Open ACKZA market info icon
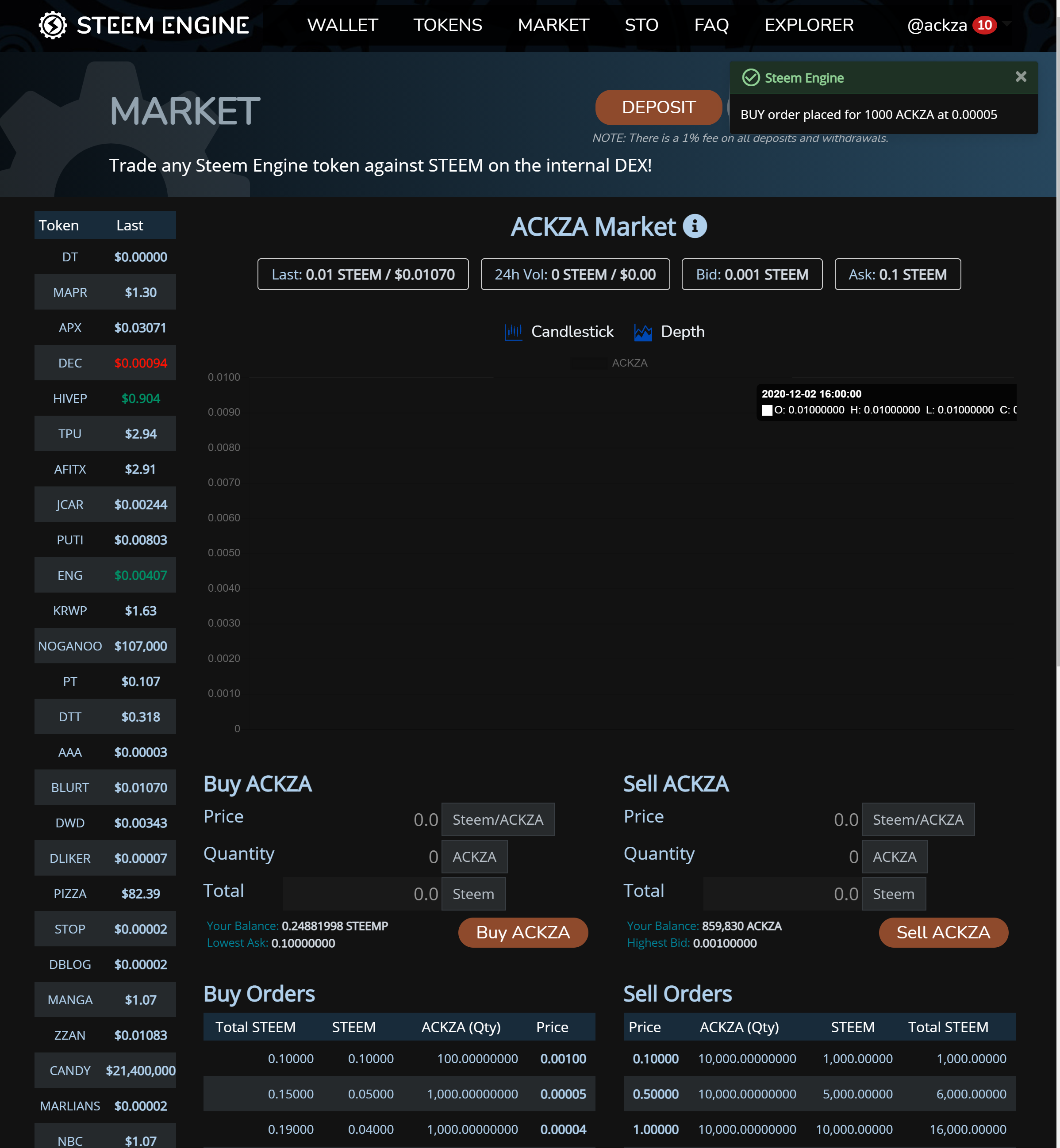 [x=695, y=226]
